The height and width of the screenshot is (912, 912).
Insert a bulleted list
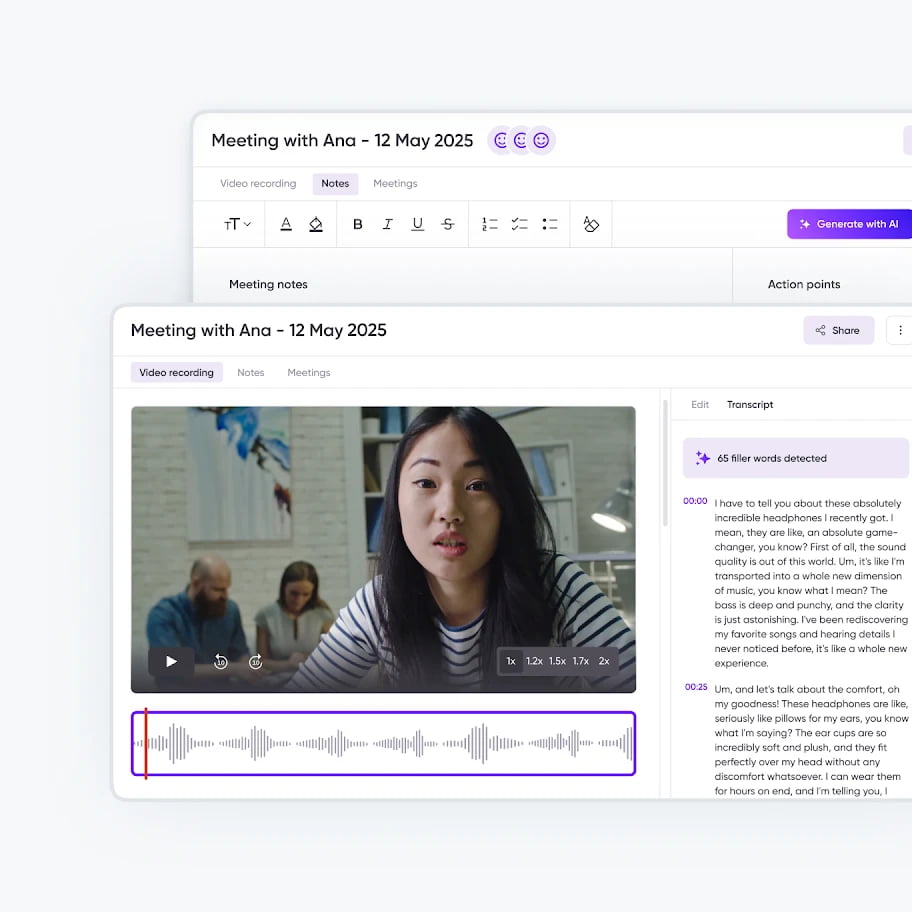click(x=550, y=224)
